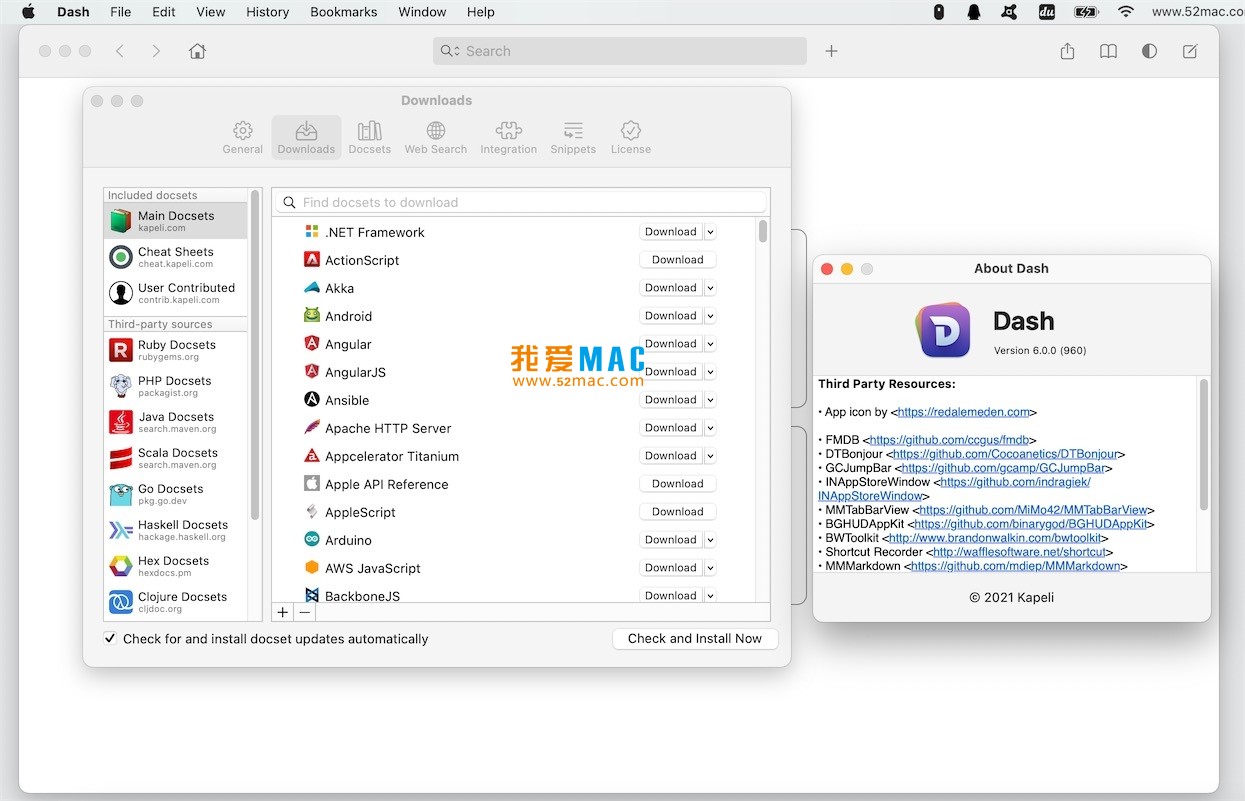Select Hex Docsets source

point(175,566)
